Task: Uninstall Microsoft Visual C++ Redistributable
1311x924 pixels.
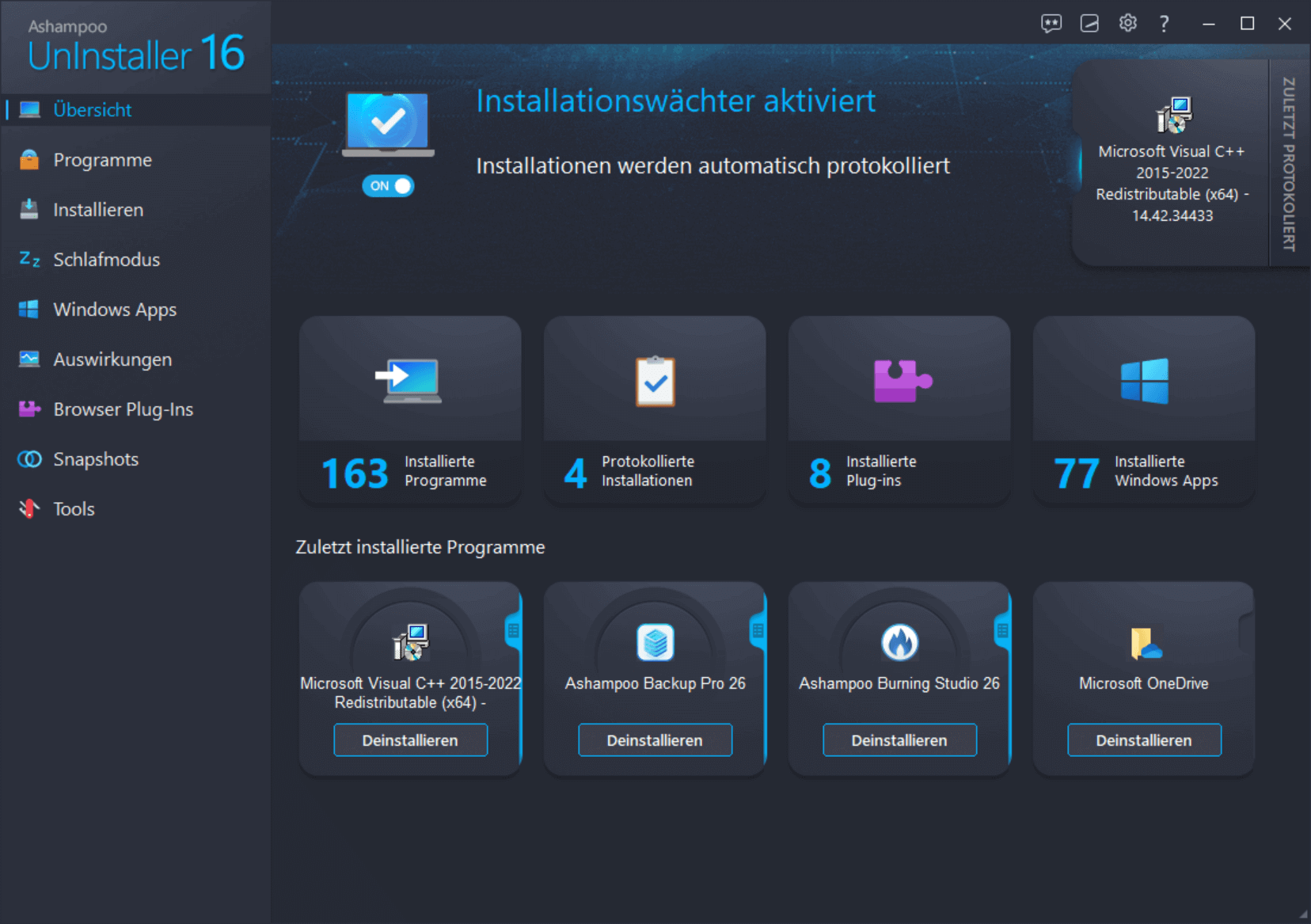Action: click(x=410, y=740)
